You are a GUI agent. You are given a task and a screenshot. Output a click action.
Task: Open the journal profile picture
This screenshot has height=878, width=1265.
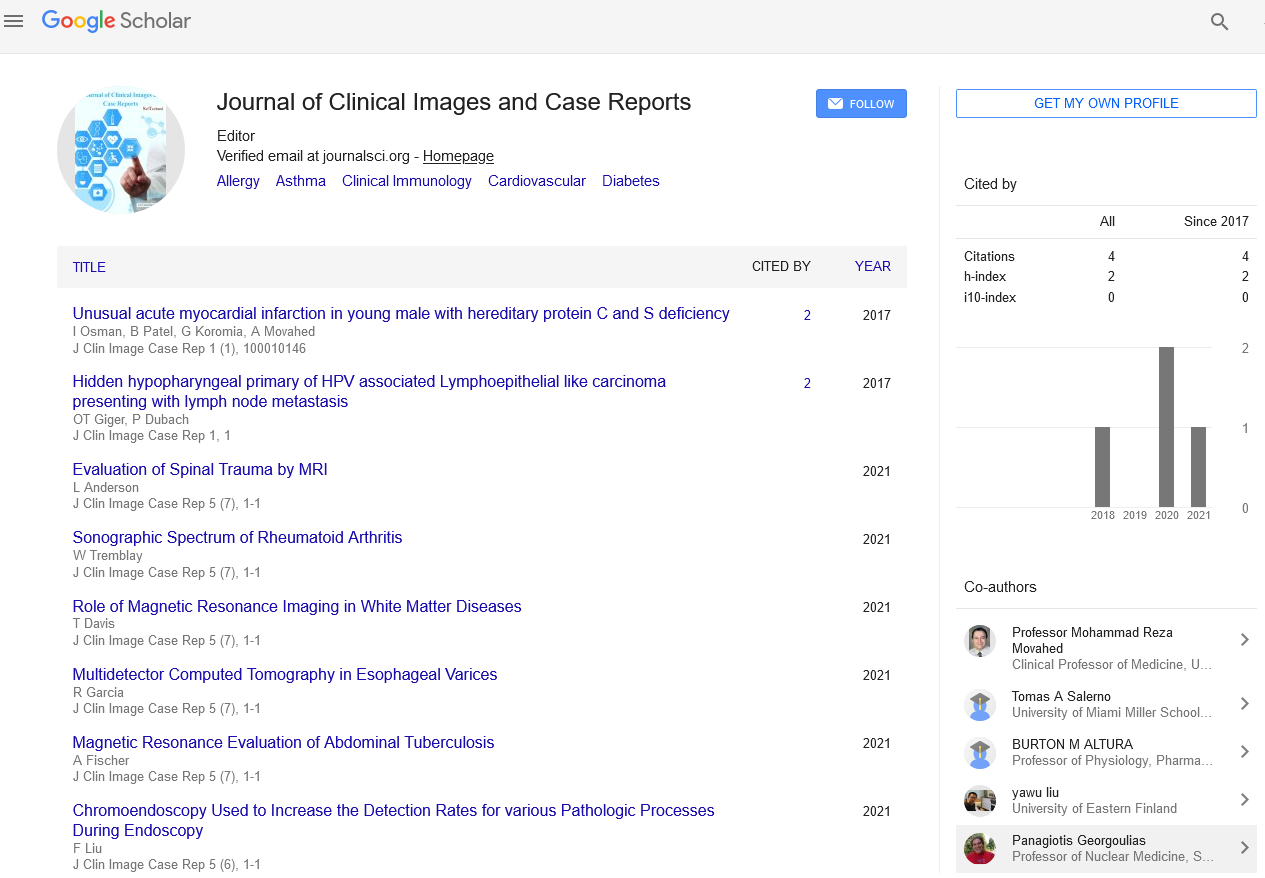click(121, 151)
